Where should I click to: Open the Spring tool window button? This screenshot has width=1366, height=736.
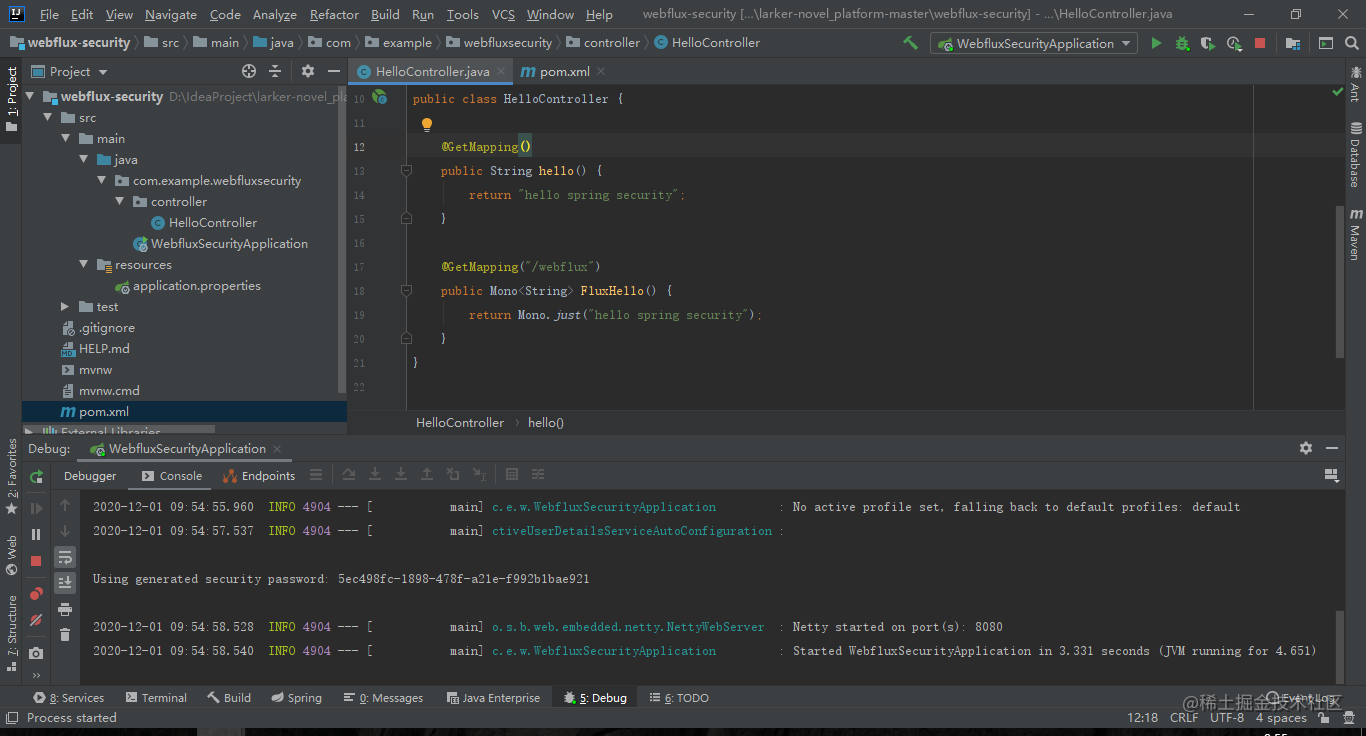(296, 698)
